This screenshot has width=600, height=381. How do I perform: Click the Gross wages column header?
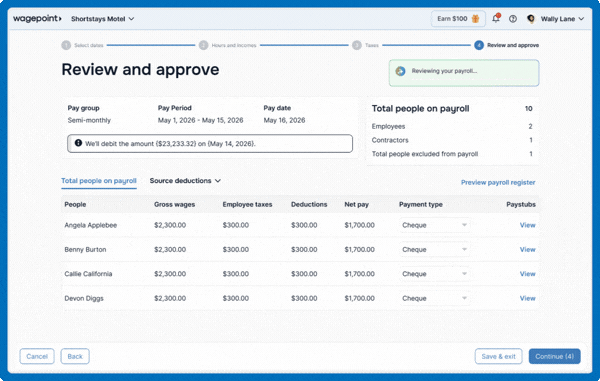174,204
